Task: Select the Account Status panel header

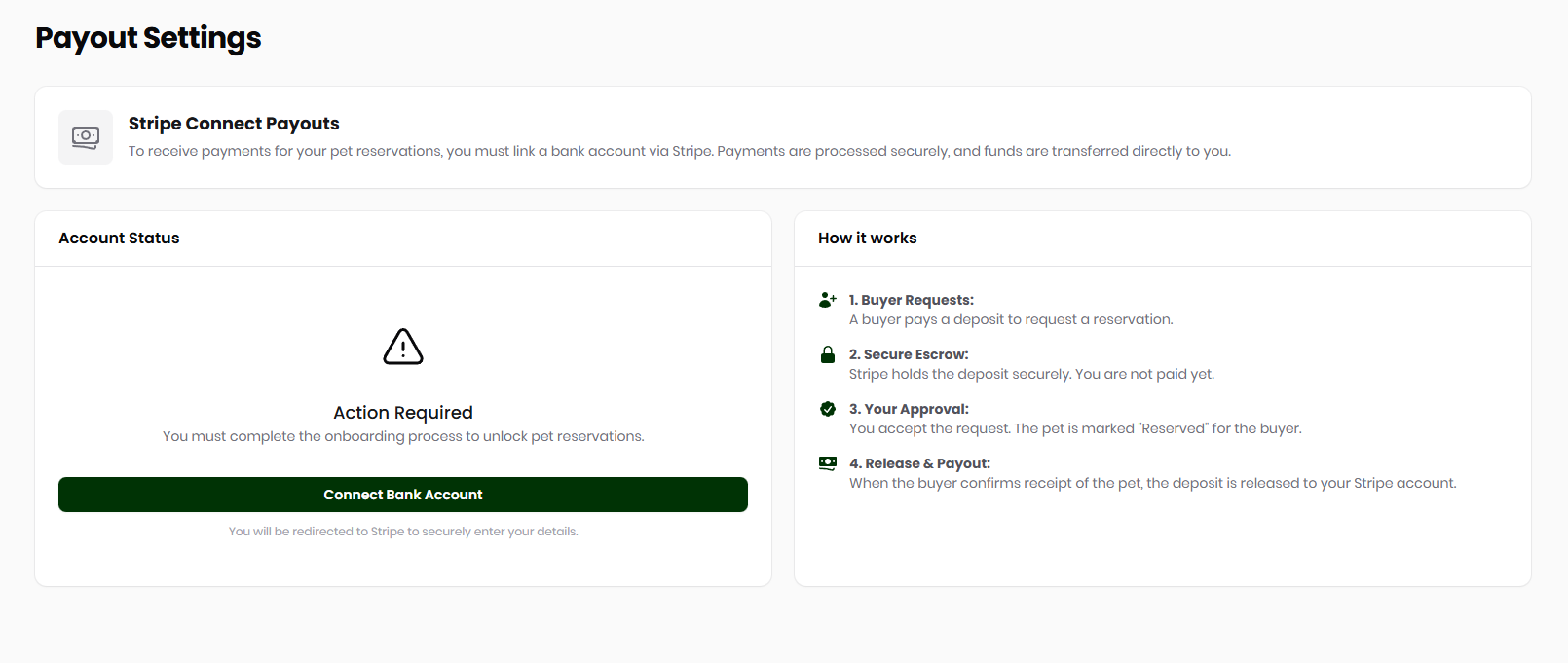Action: [x=119, y=239]
